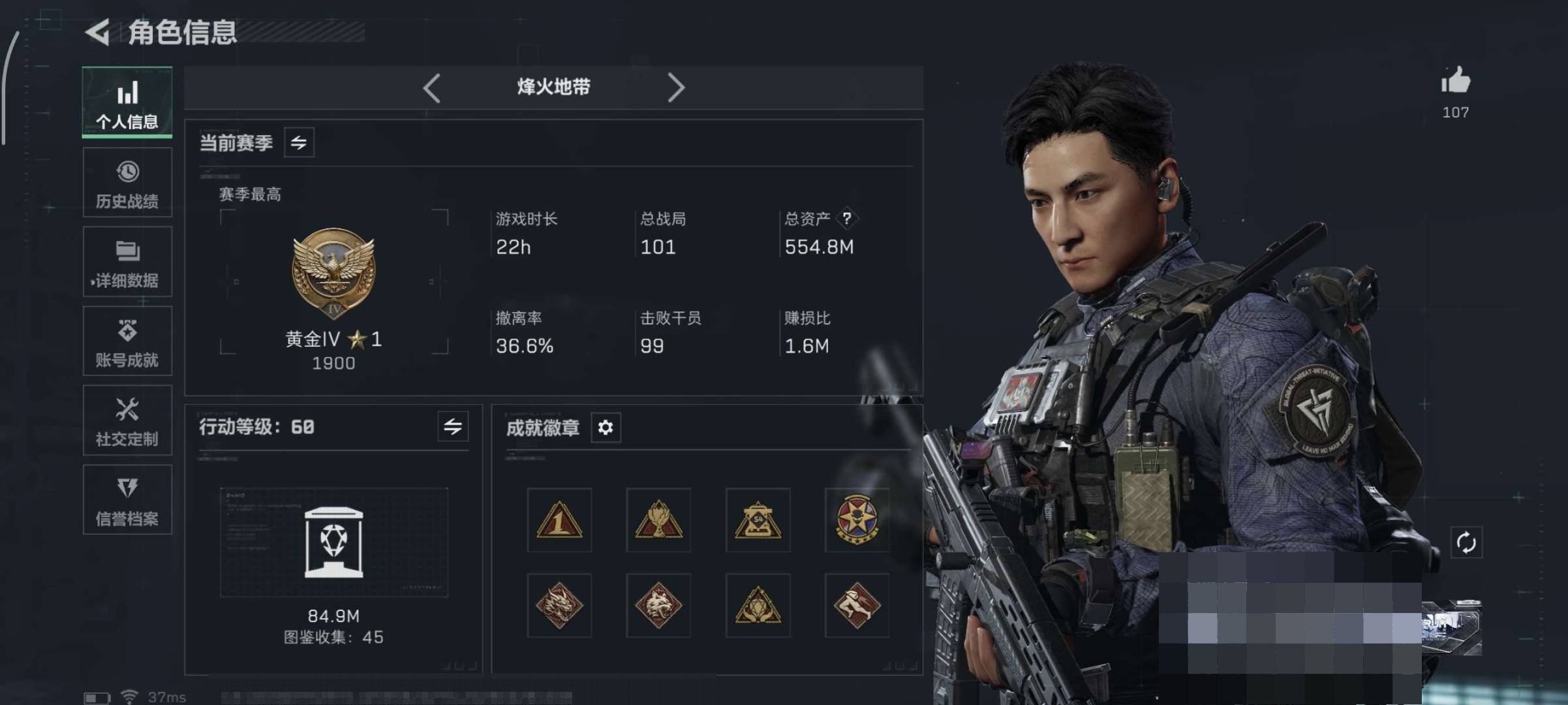Image resolution: width=1568 pixels, height=705 pixels.
Task: Click the back arrow beside 角色信息
Action: (x=98, y=32)
